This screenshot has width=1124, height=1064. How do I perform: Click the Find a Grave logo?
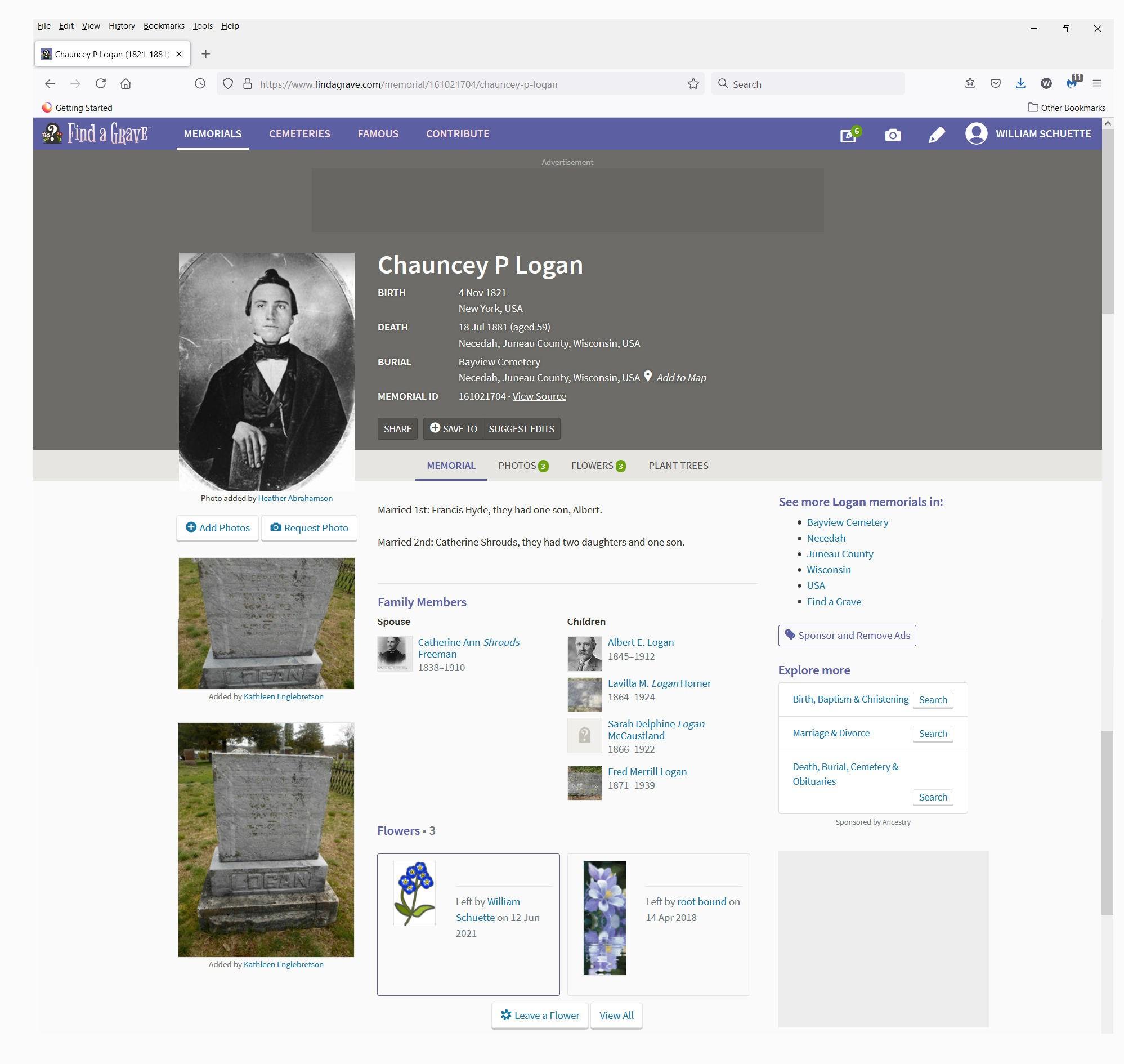96,134
